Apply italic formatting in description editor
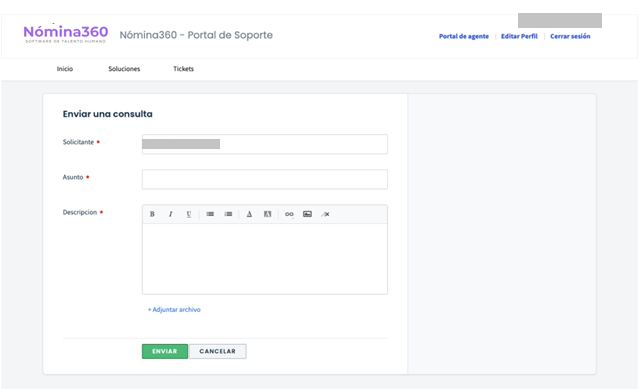This screenshot has height=389, width=639. pyautogui.click(x=170, y=214)
